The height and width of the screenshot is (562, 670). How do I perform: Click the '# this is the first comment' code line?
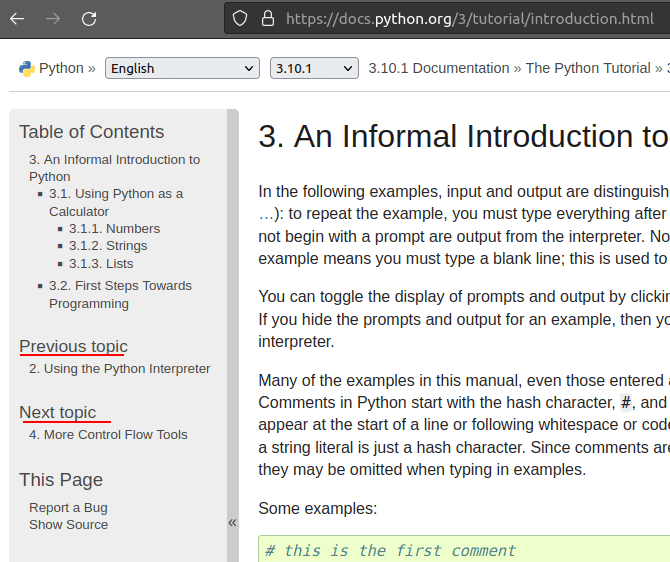coord(390,550)
